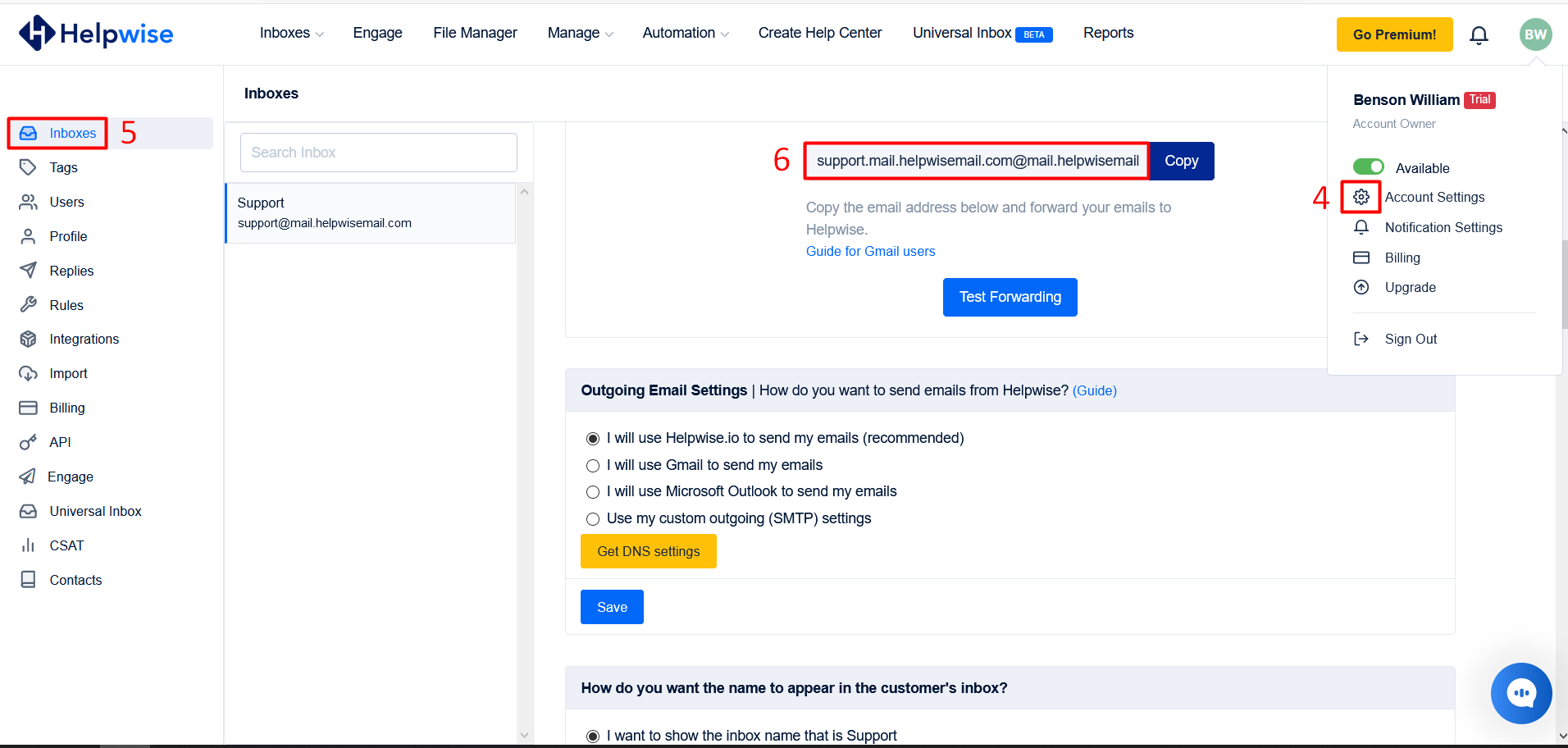
Task: Select 'I will use Gmail' radio option
Action: click(593, 466)
